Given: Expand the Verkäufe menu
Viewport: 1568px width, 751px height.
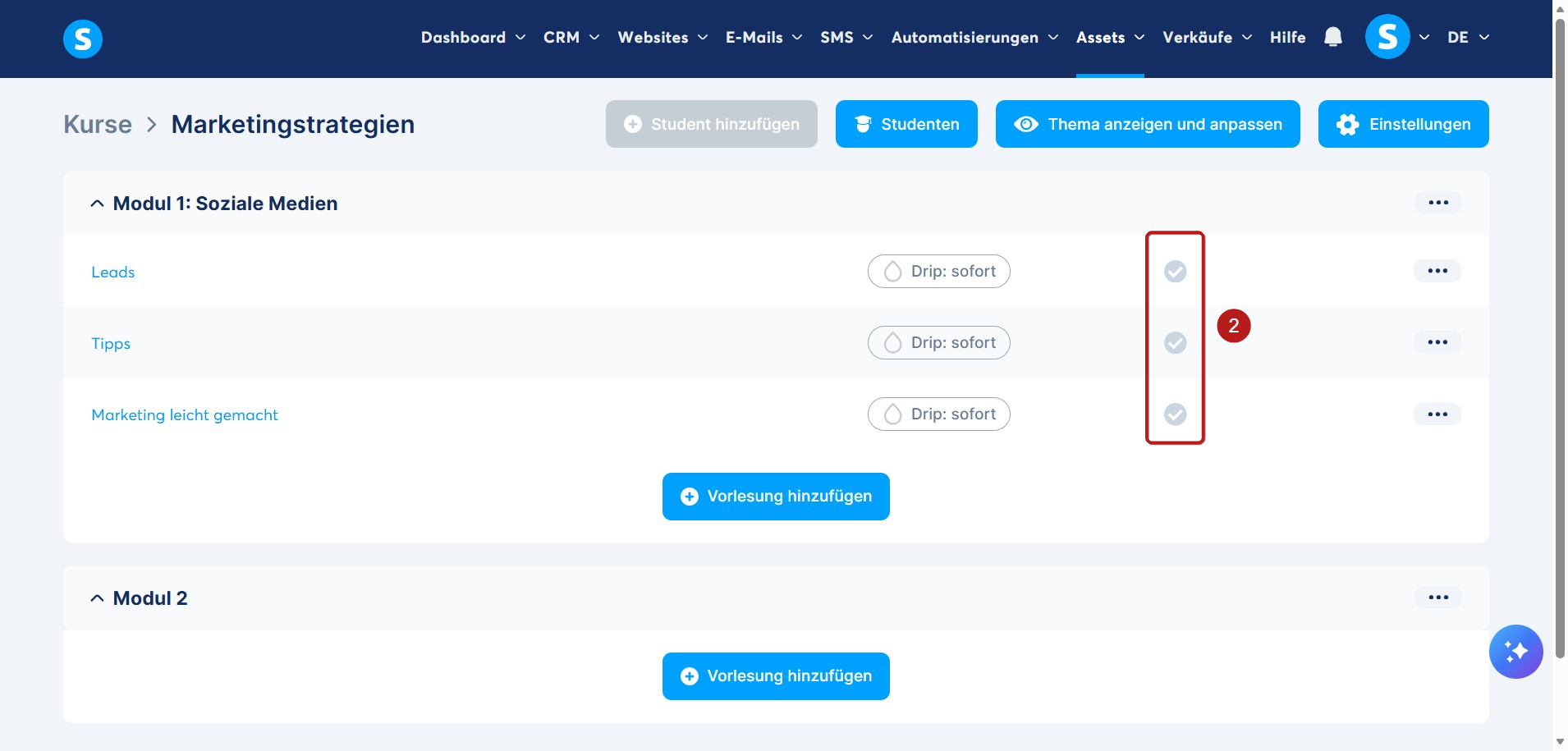Looking at the screenshot, I should tap(1207, 37).
